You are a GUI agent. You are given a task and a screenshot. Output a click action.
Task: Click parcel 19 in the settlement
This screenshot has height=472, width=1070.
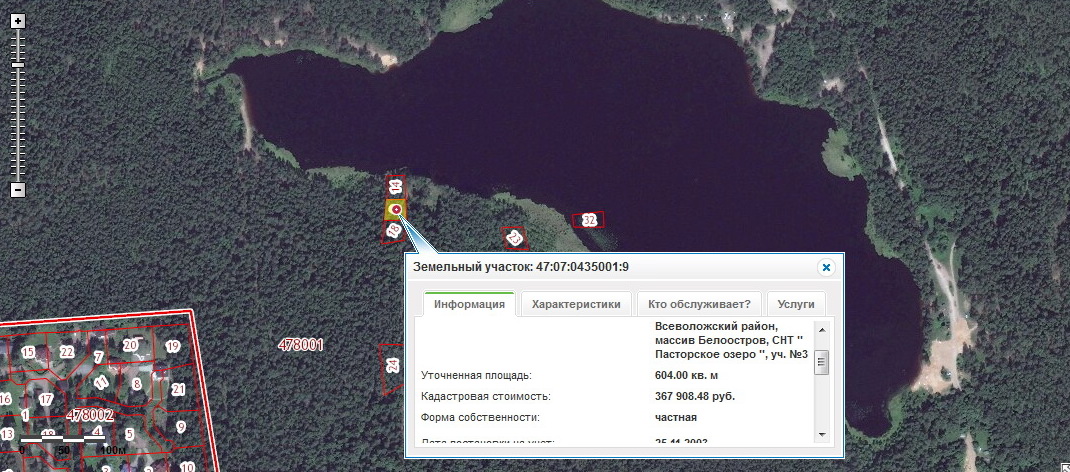pyautogui.click(x=173, y=347)
